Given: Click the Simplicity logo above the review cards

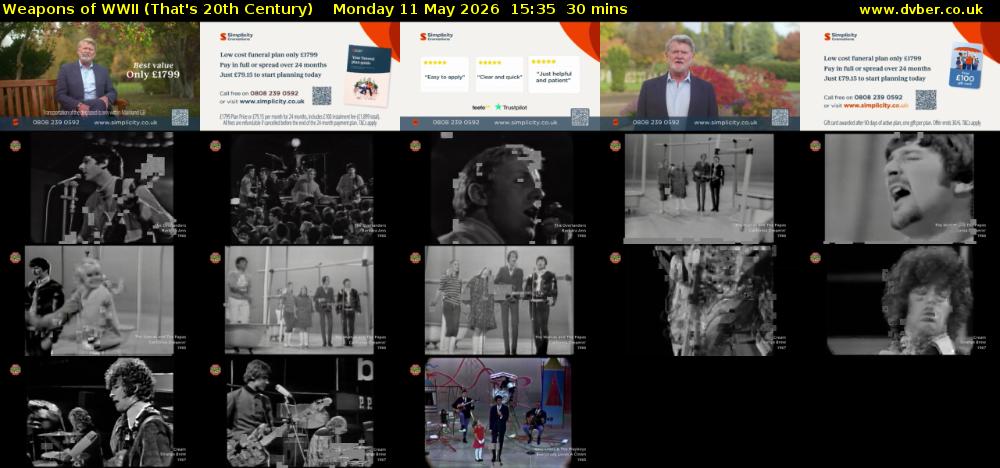Looking at the screenshot, I should (x=436, y=37).
